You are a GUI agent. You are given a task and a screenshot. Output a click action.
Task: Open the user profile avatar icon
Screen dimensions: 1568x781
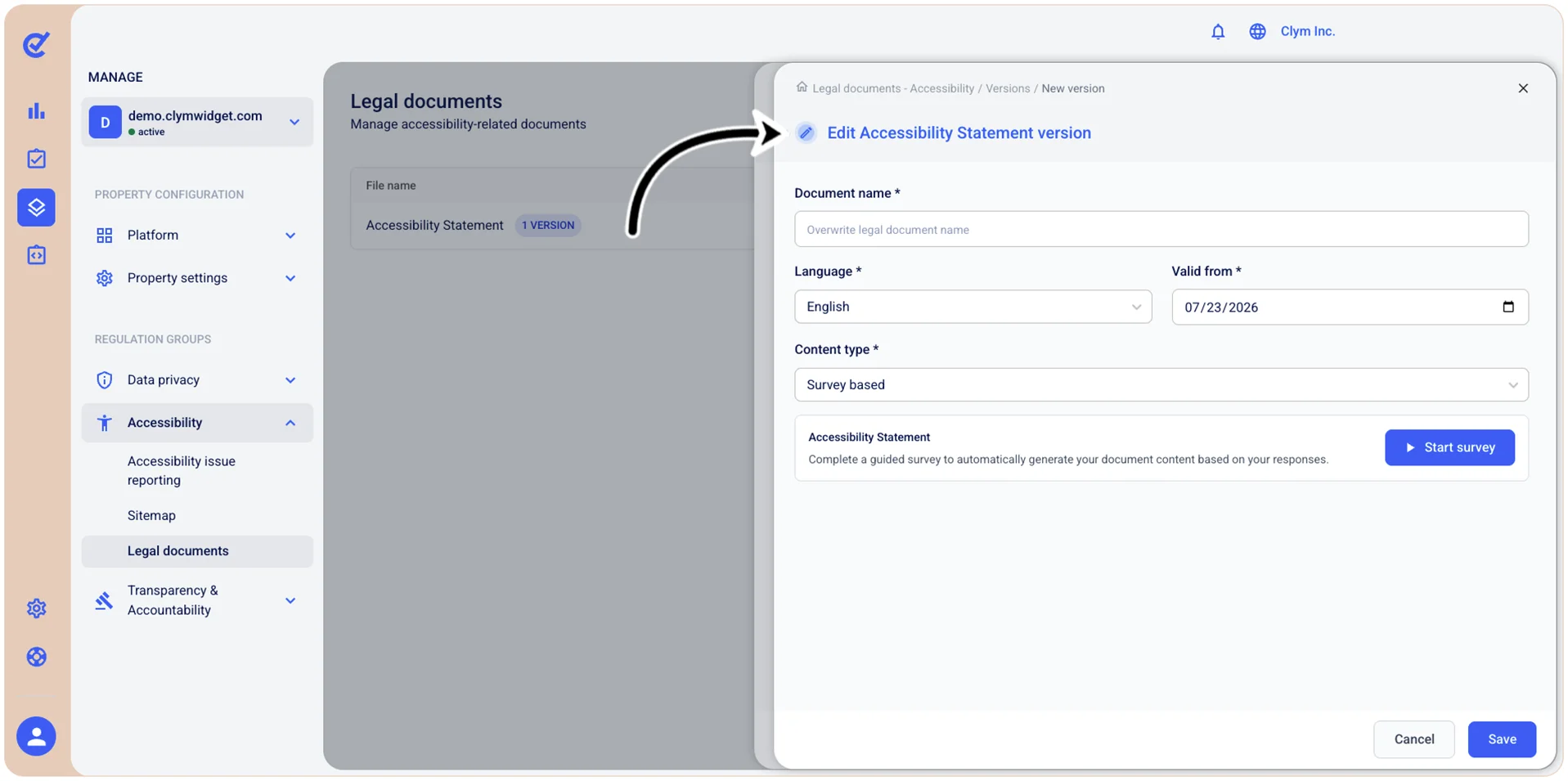(36, 736)
